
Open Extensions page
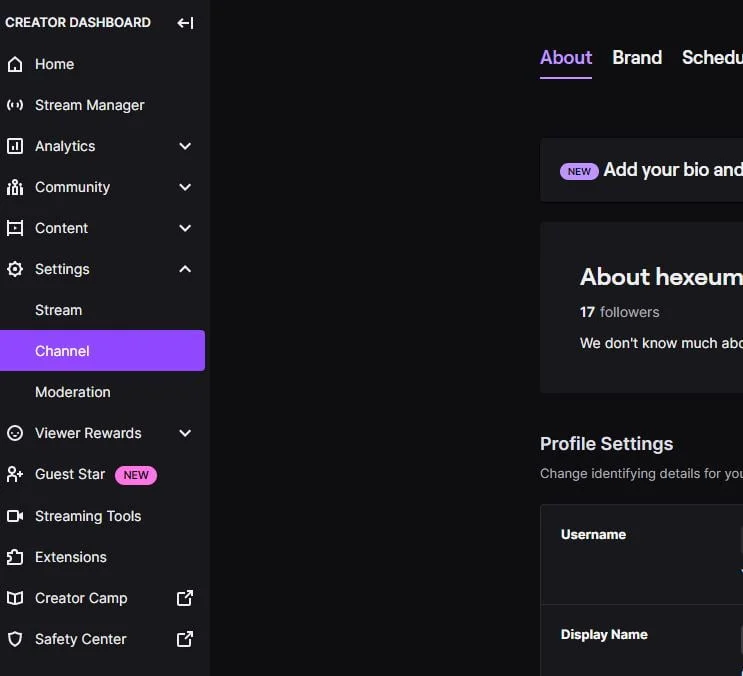point(71,557)
